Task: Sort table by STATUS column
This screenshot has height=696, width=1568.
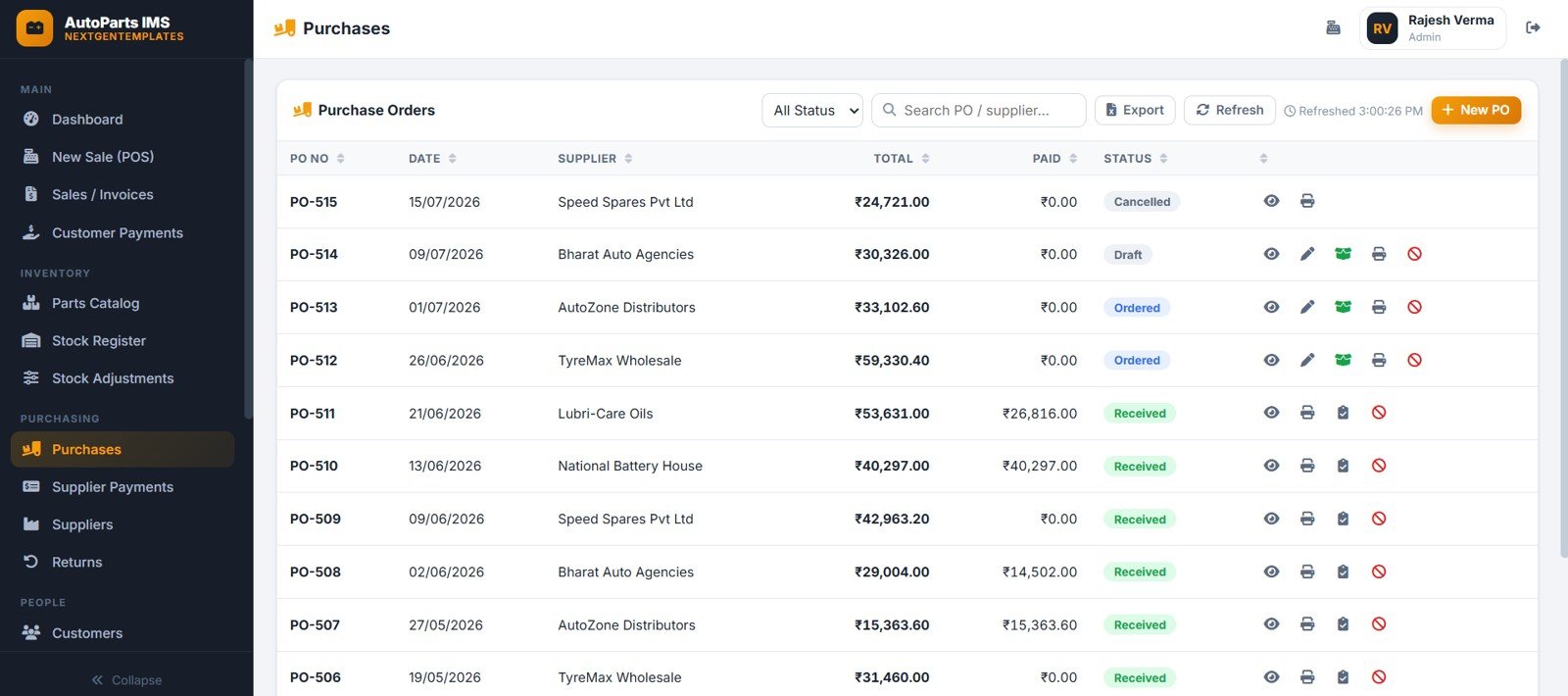Action: (1136, 159)
